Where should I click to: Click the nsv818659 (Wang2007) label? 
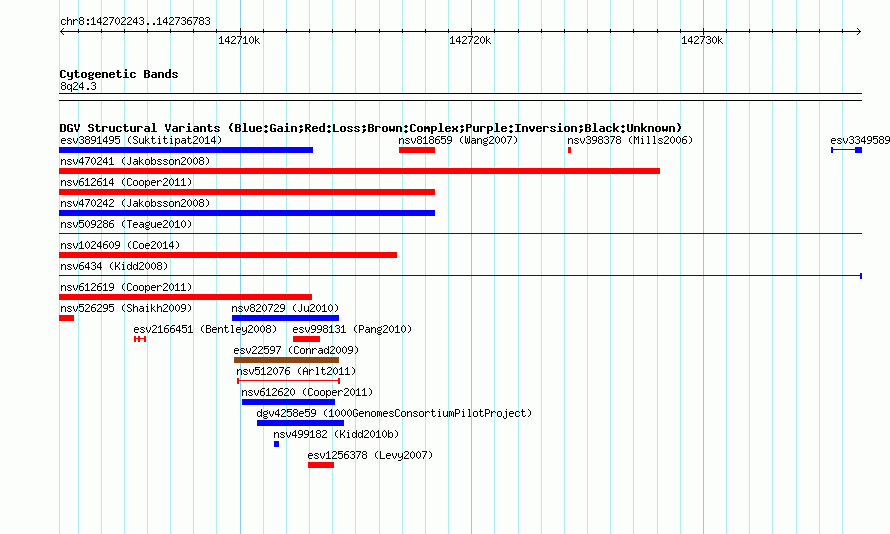click(x=458, y=140)
